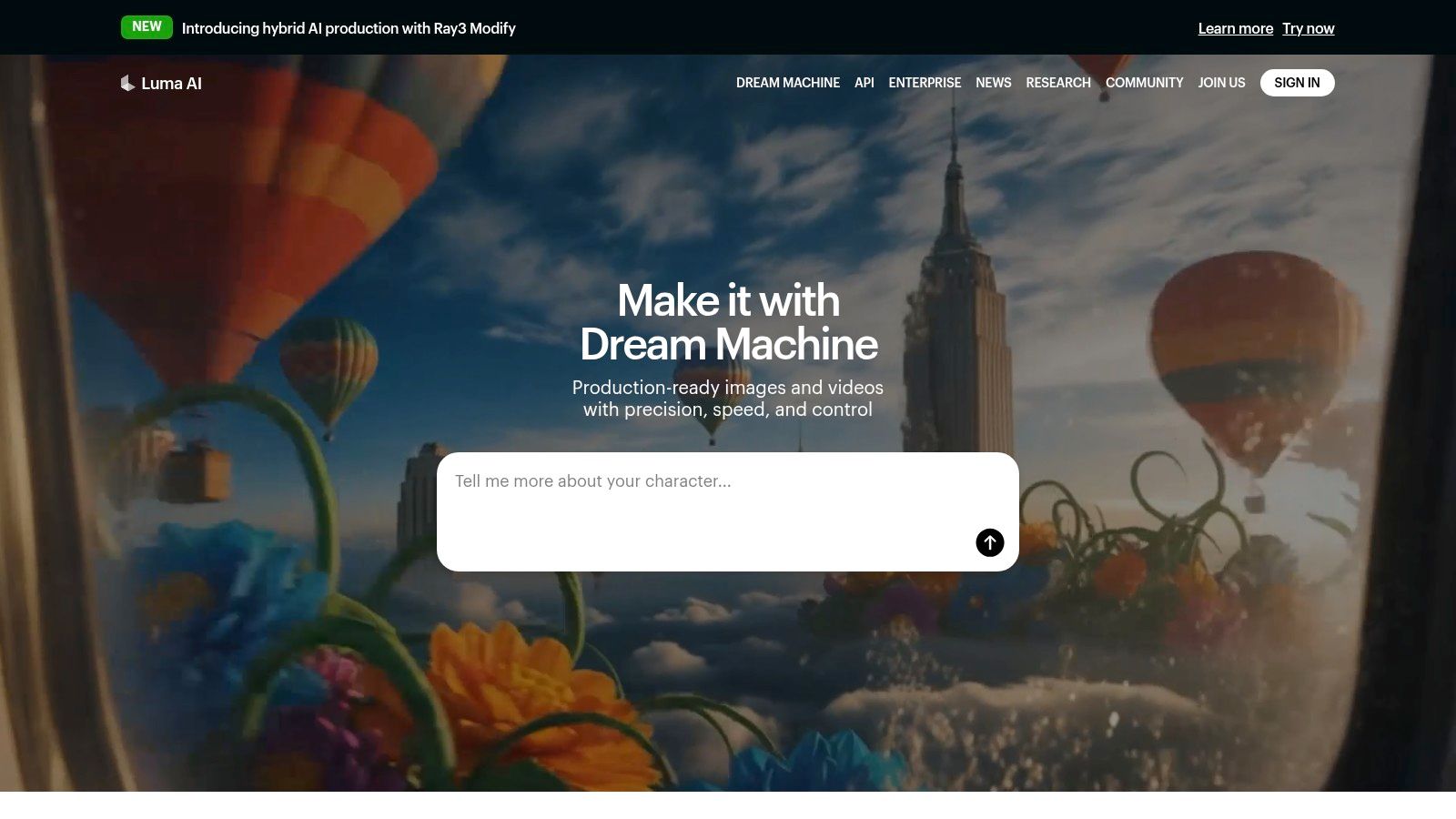Screen dimensions: 1456x819
Task: Select Join Us in the navigation
Action: coord(1221,83)
